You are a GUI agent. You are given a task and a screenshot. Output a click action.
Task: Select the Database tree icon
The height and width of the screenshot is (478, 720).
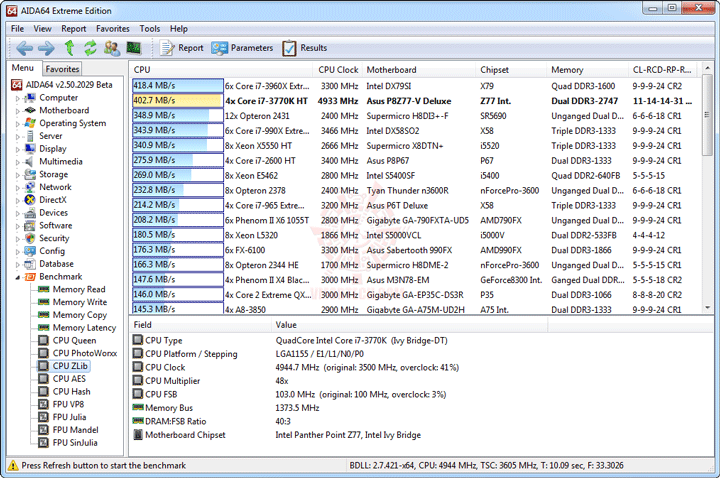[30, 264]
